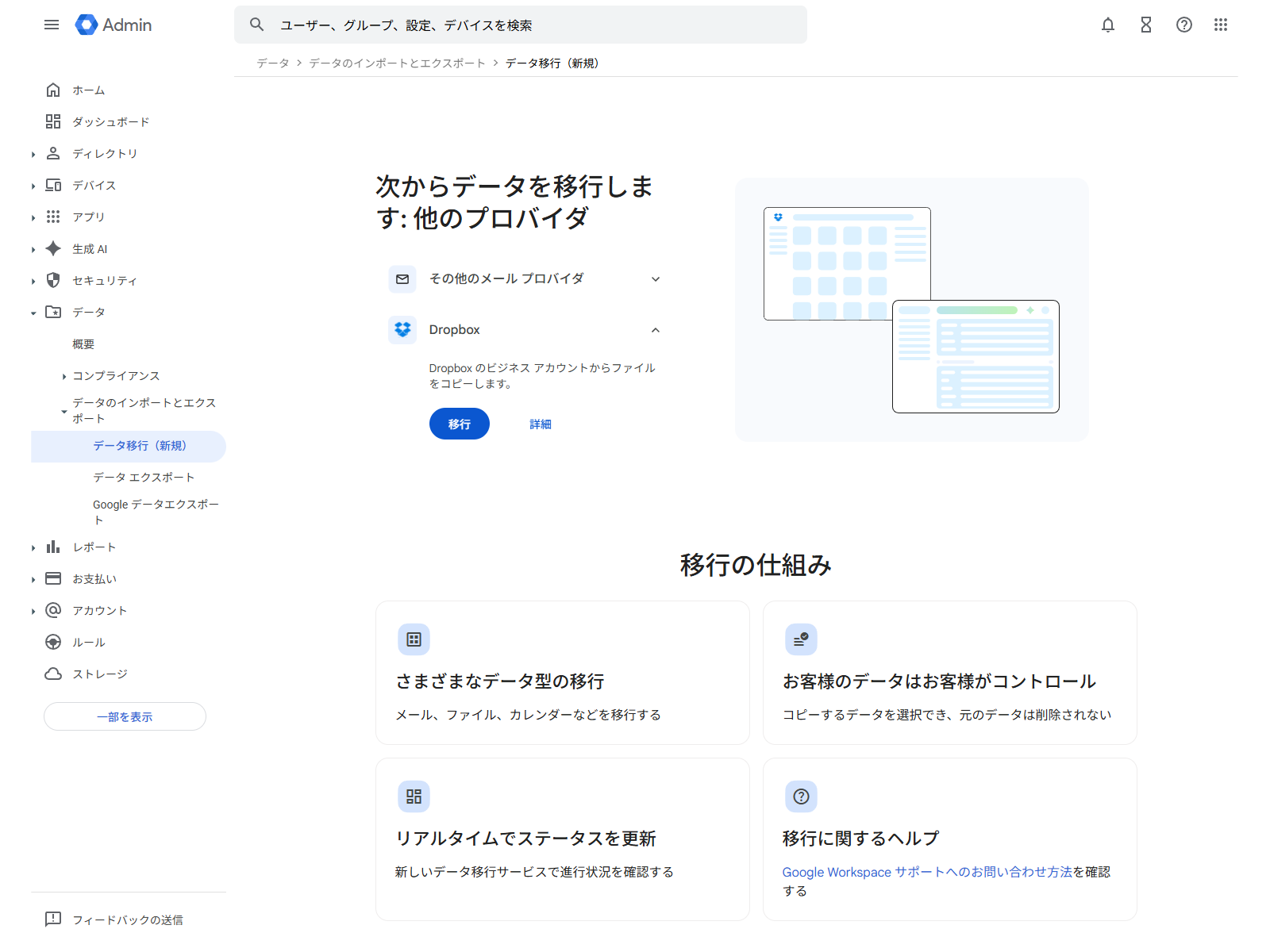Open the help question mark icon
This screenshot has width=1270, height=952.
(1183, 25)
